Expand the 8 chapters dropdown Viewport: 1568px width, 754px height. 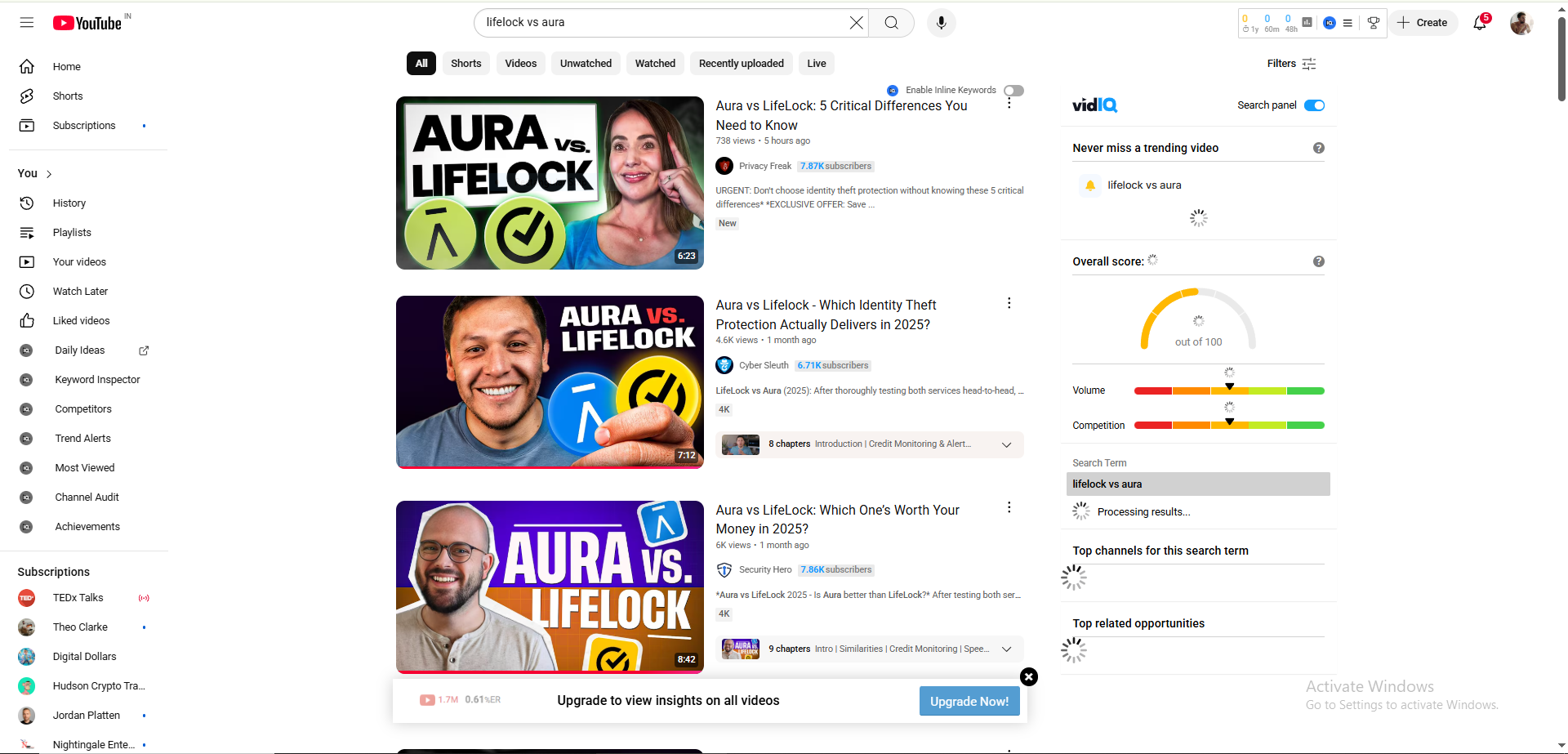click(x=1007, y=444)
